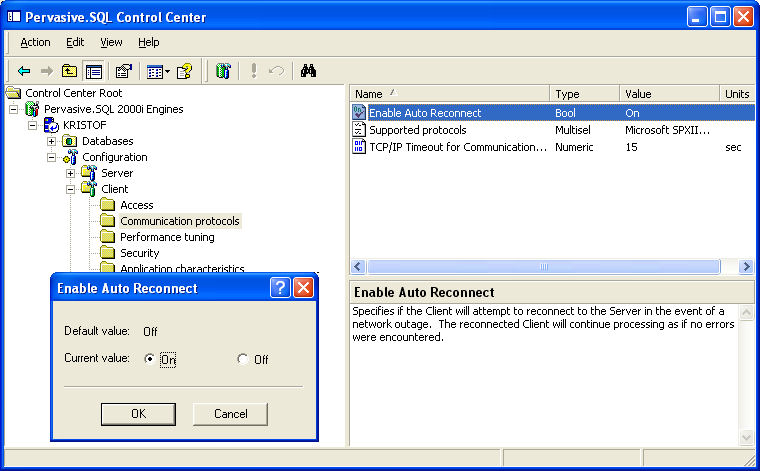This screenshot has width=760, height=471.
Task: Open the Edit menu
Action: pos(75,42)
